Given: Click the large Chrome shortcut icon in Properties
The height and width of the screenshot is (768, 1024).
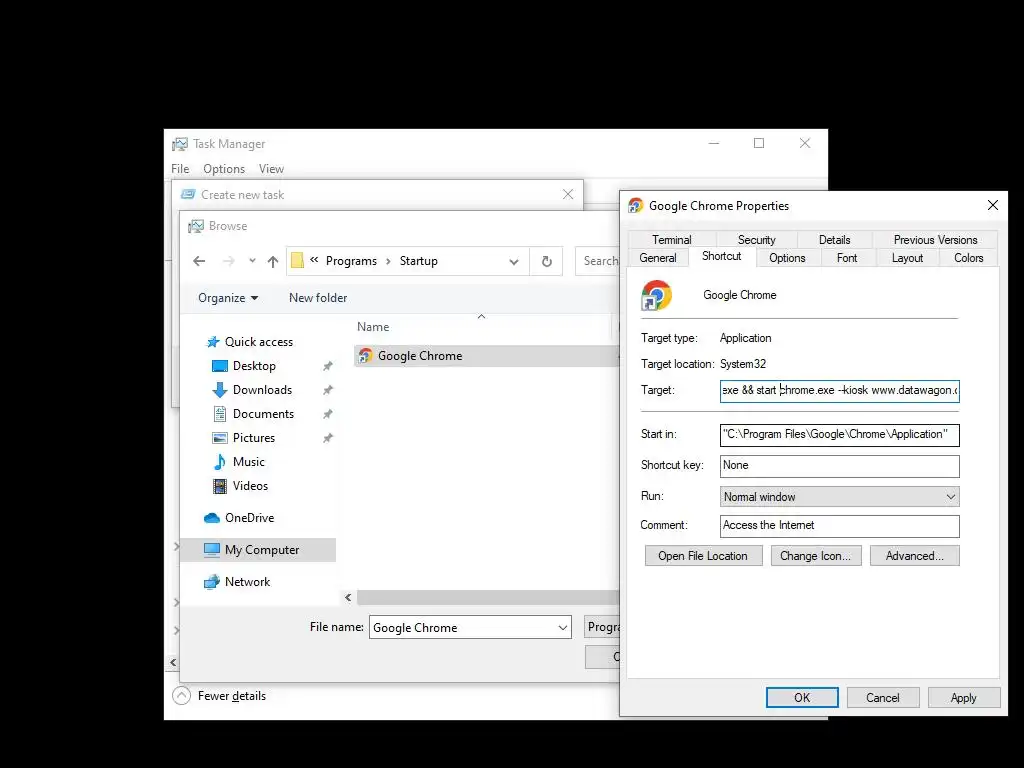Looking at the screenshot, I should [656, 295].
